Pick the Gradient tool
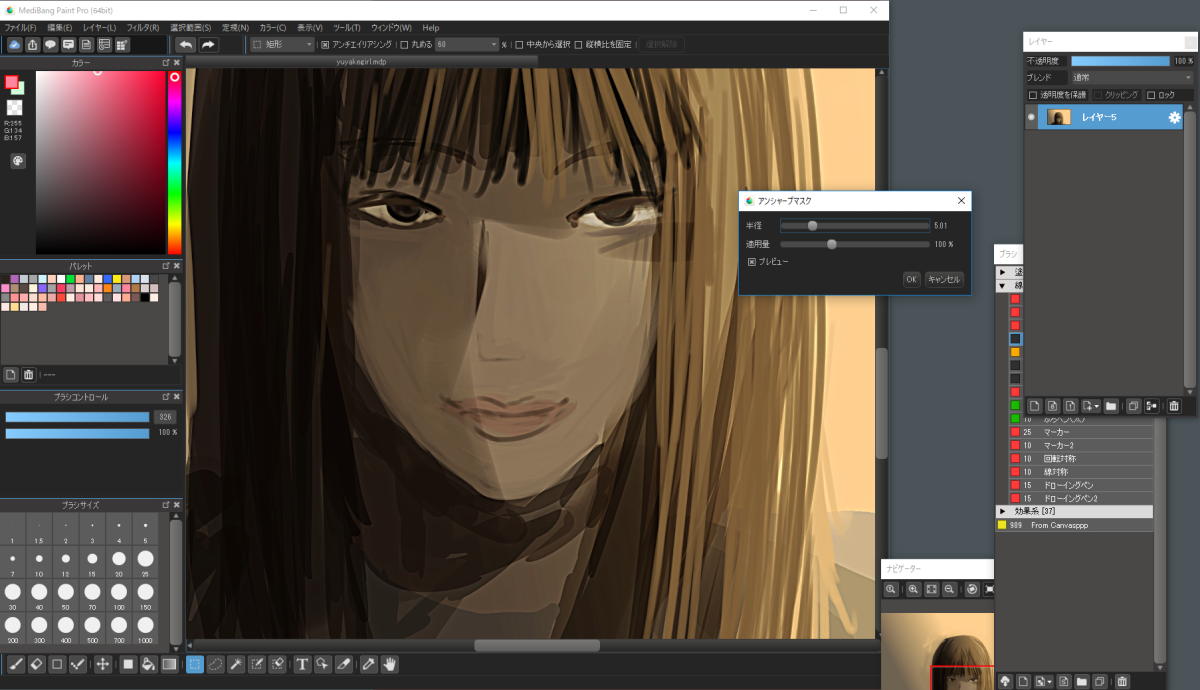Screen dimensions: 1200x690 [170, 664]
